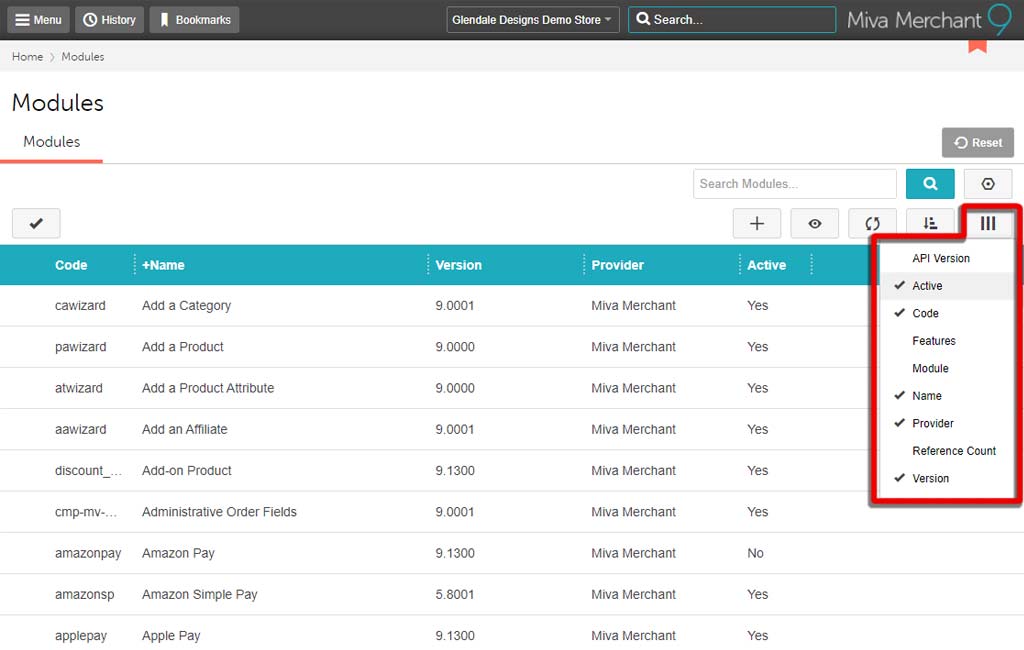The width and height of the screenshot is (1024, 650).
Task: Sort by the Name column header
Action: tap(163, 265)
